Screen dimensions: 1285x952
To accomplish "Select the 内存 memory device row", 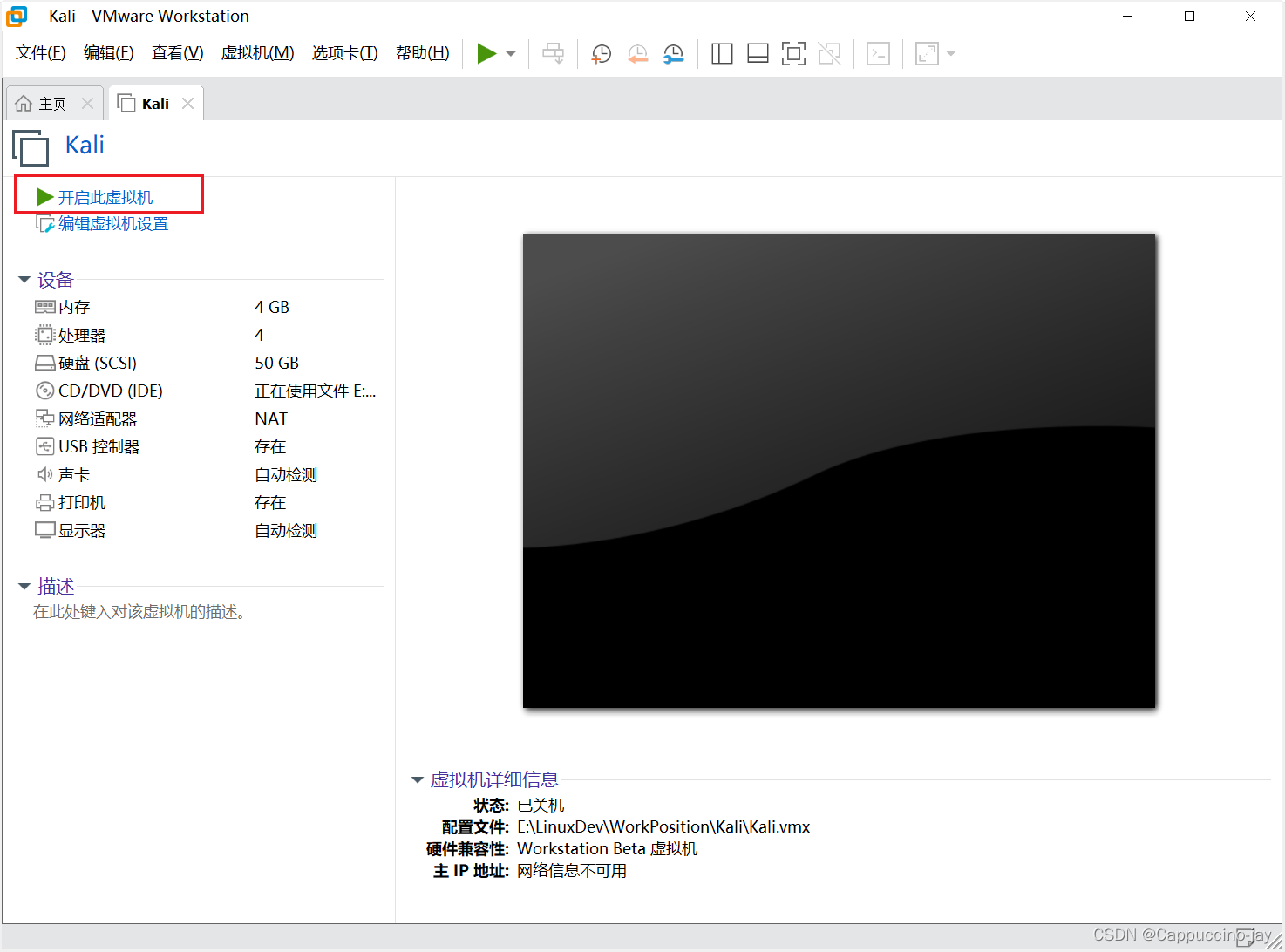I will [x=206, y=307].
